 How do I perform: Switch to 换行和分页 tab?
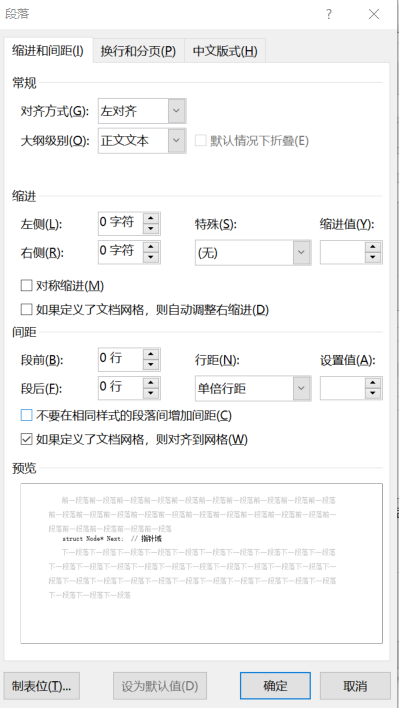click(x=138, y=51)
